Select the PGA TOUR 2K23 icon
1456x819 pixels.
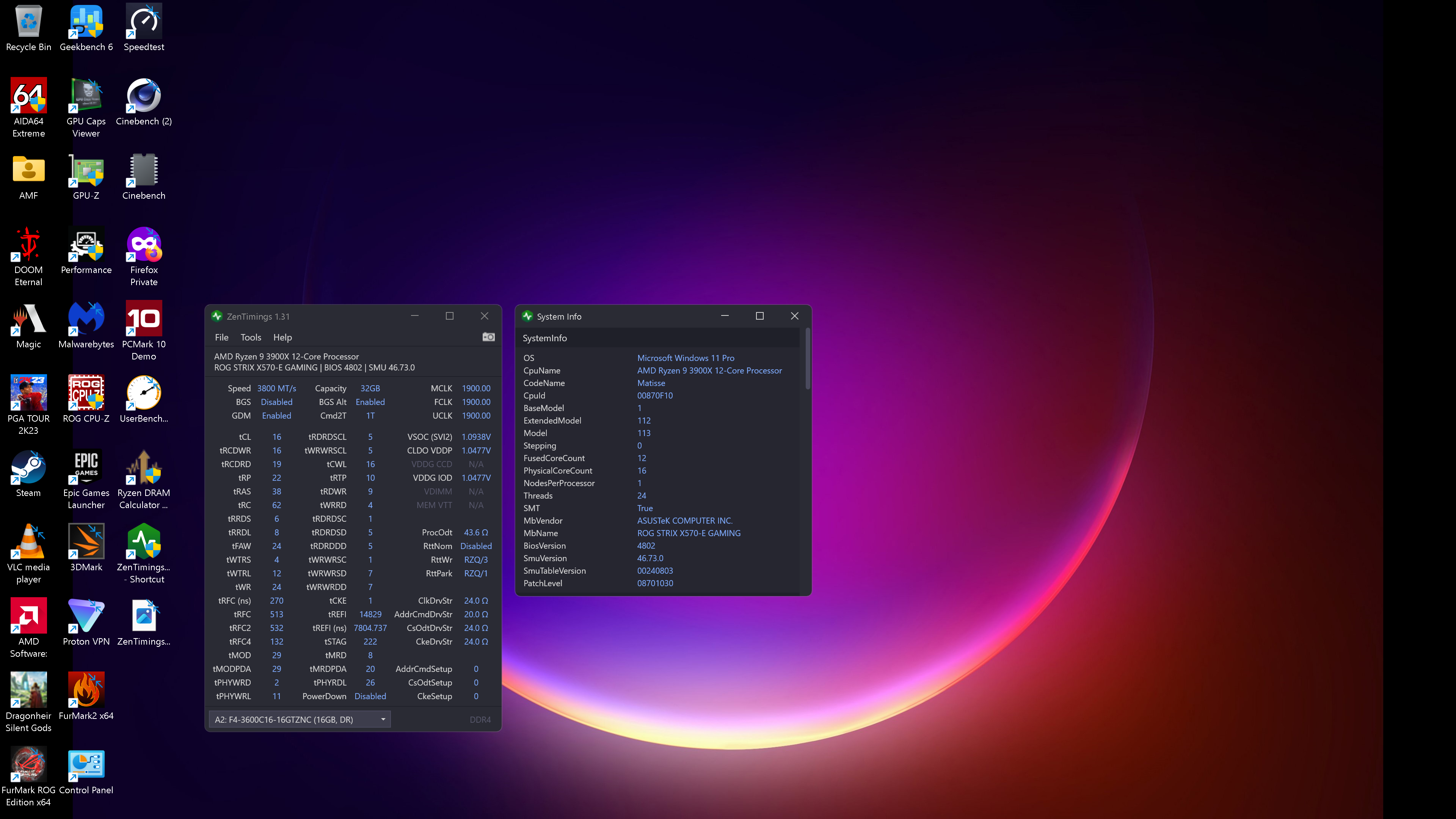click(x=28, y=405)
